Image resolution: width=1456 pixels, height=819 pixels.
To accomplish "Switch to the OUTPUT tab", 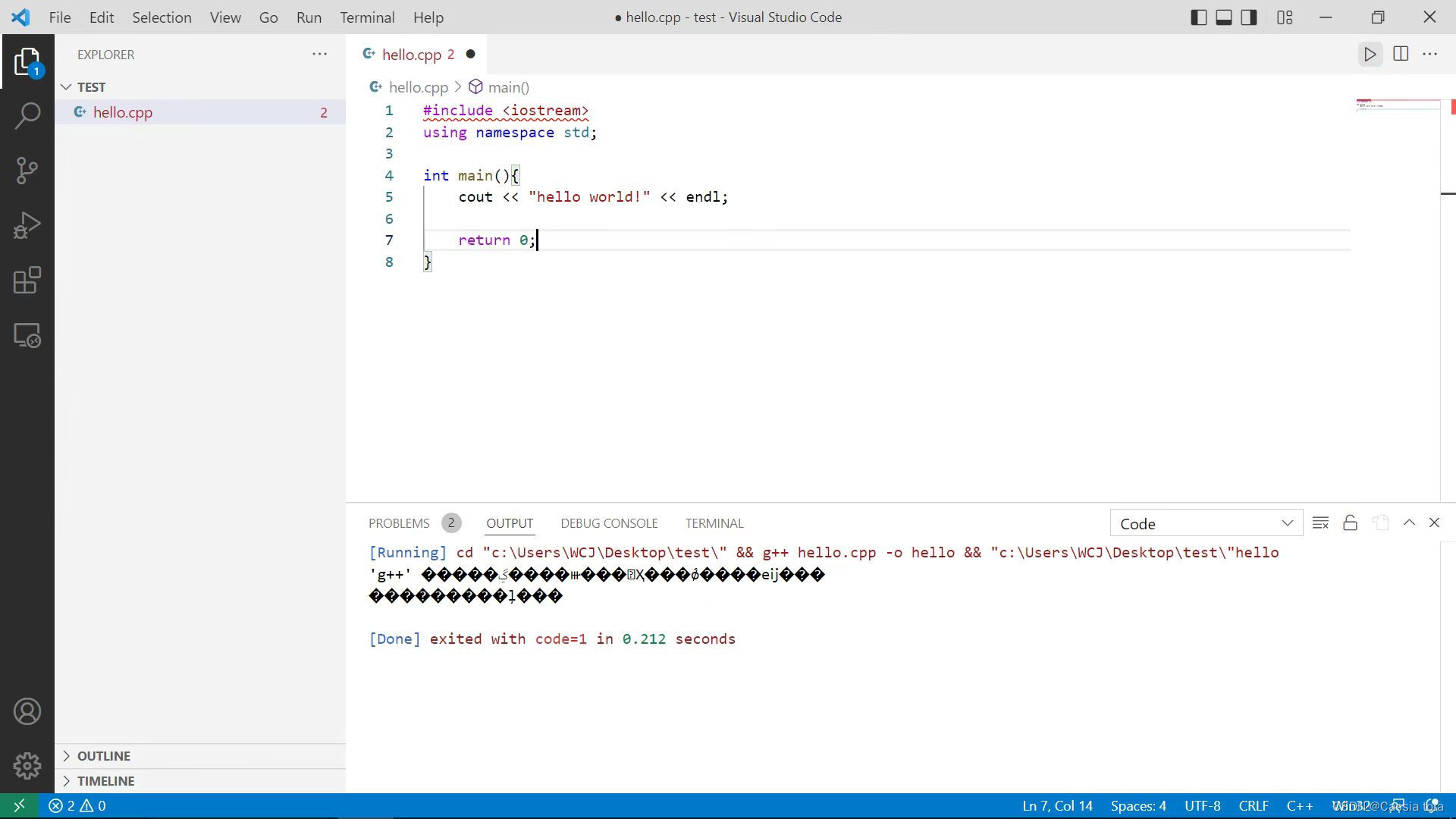I will click(510, 523).
